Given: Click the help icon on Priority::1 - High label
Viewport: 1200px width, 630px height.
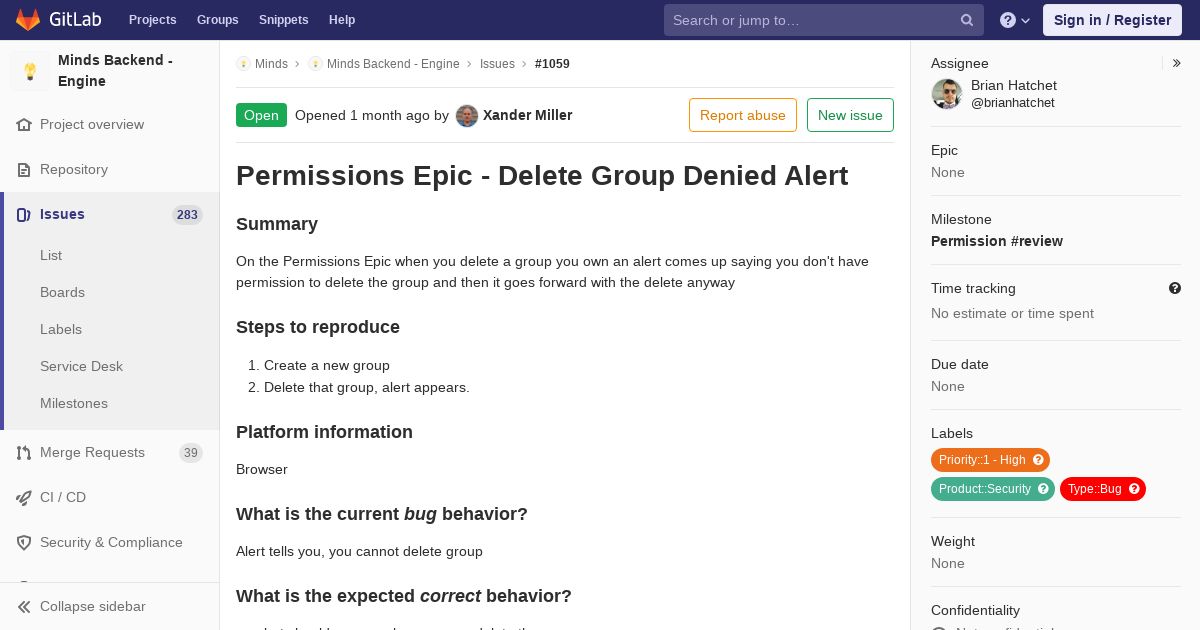Looking at the screenshot, I should tap(1038, 460).
